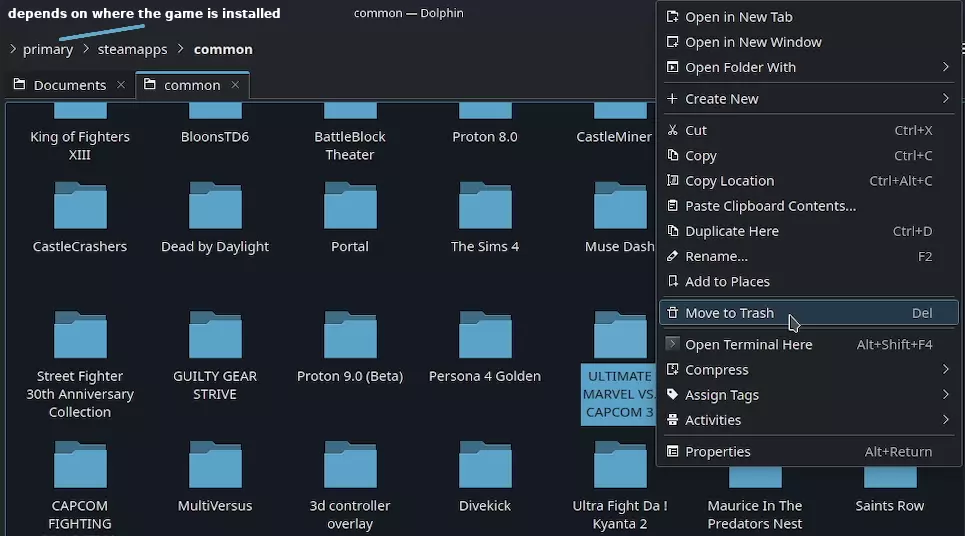965x536 pixels.
Task: Select the King of Fighters XIII label
Action: tap(80, 145)
